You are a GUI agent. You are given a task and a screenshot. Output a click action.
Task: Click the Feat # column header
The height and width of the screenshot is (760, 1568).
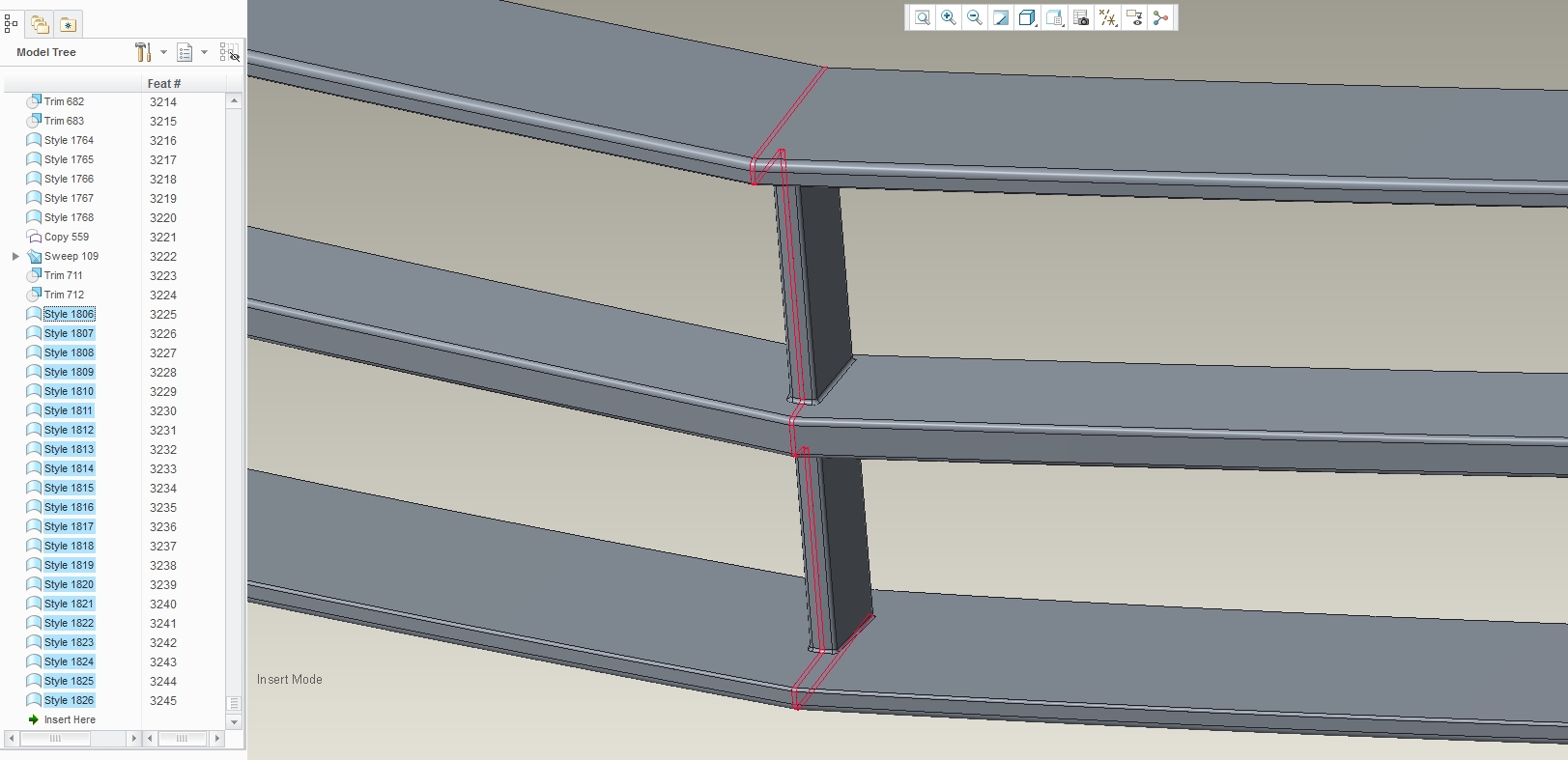pos(164,84)
